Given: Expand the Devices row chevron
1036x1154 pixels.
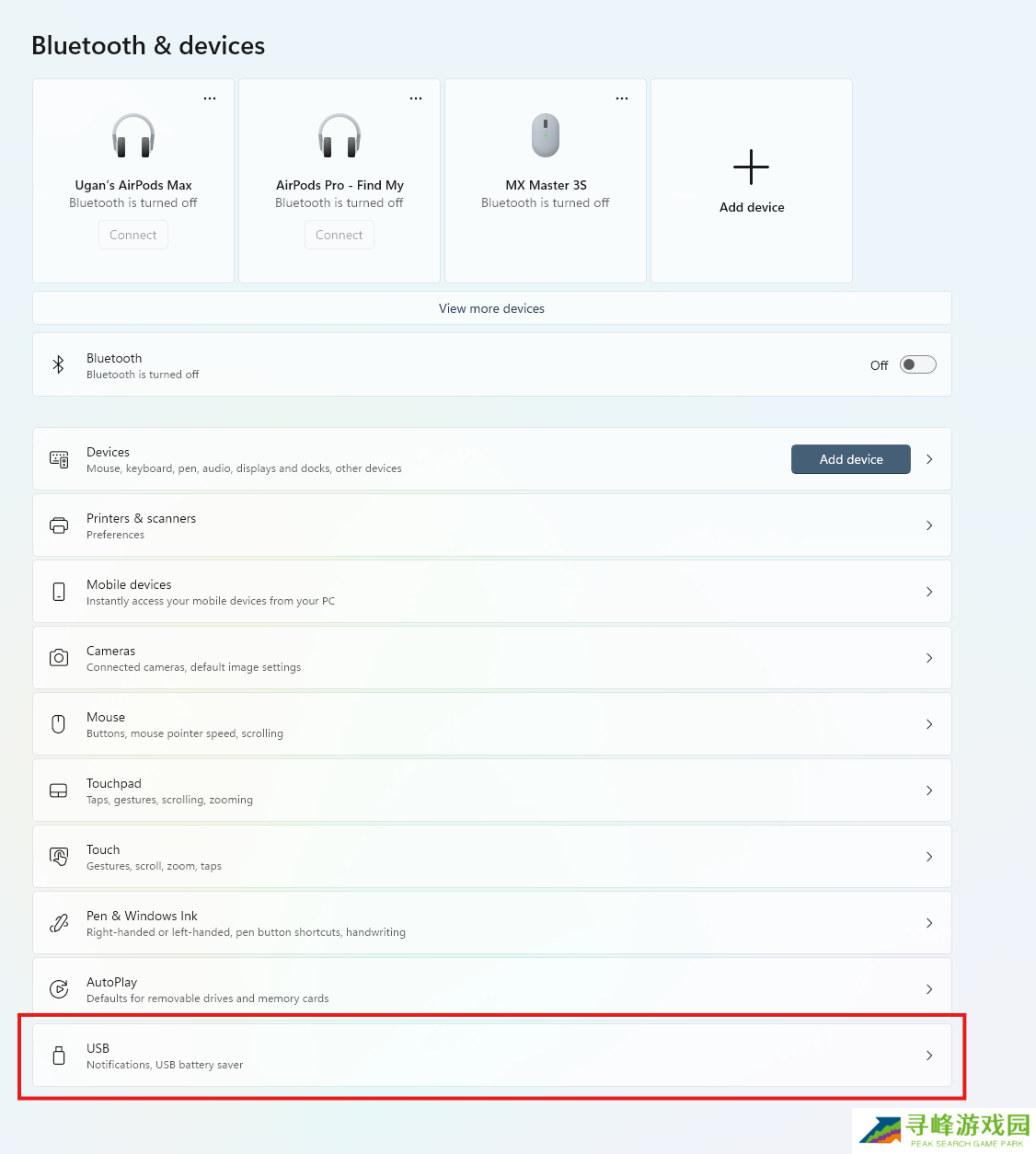Looking at the screenshot, I should tap(929, 459).
